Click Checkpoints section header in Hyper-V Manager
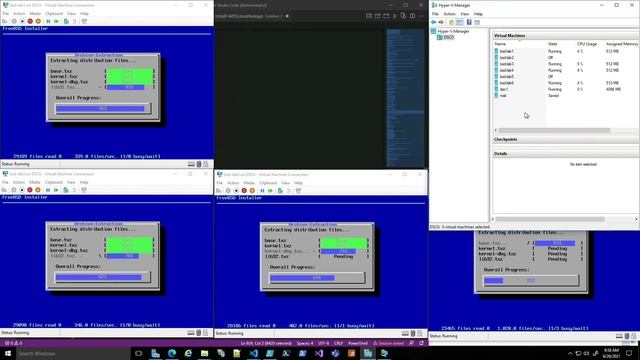The width and height of the screenshot is (640, 360). tap(566, 139)
